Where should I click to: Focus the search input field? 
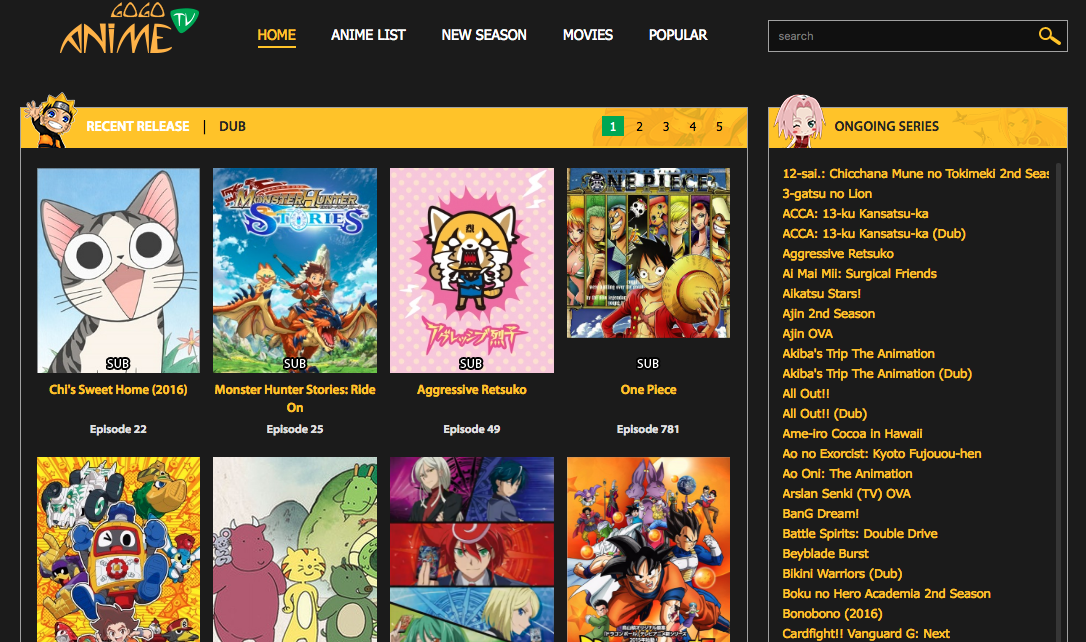pyautogui.click(x=903, y=36)
